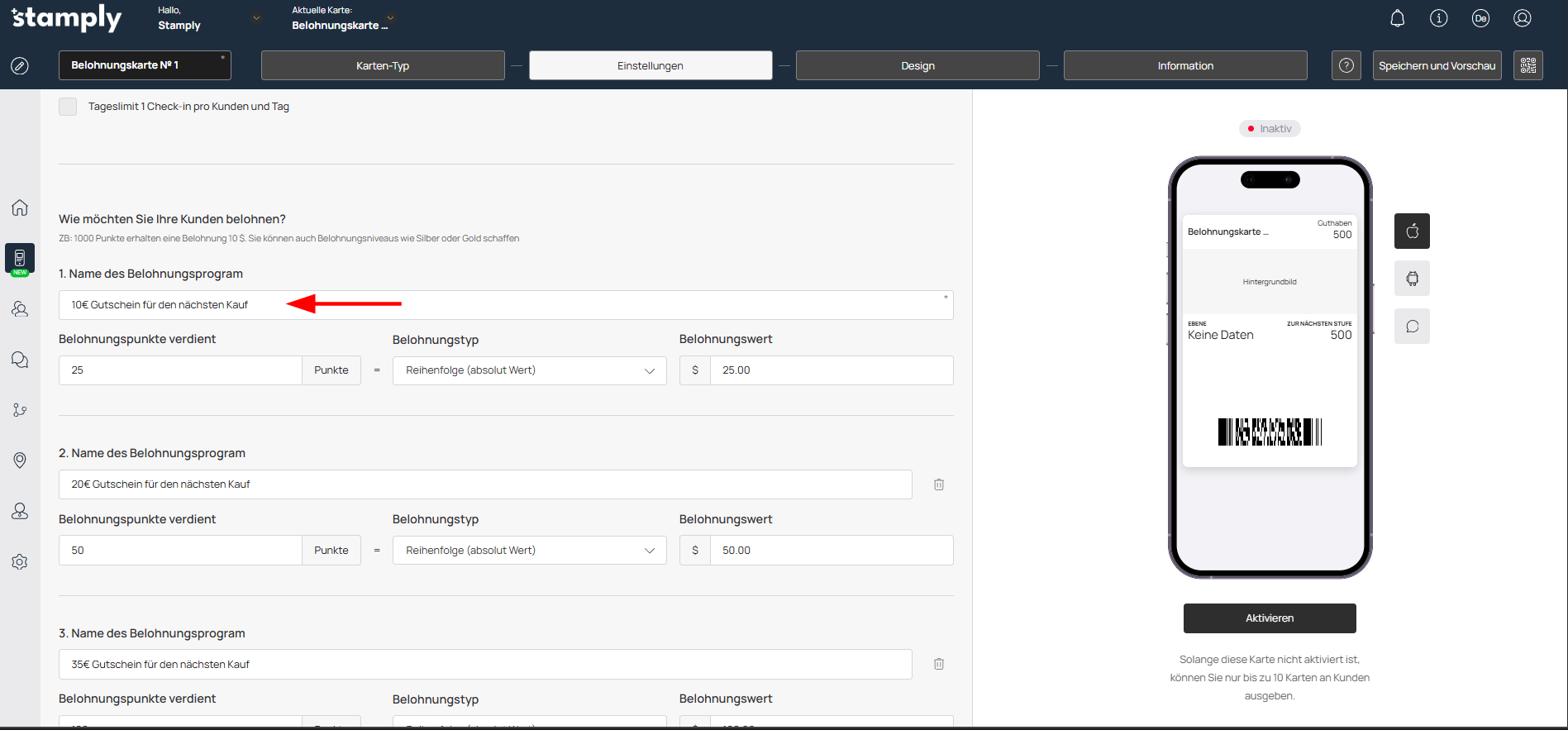Click the notification bell icon
1568x730 pixels.
click(1397, 18)
